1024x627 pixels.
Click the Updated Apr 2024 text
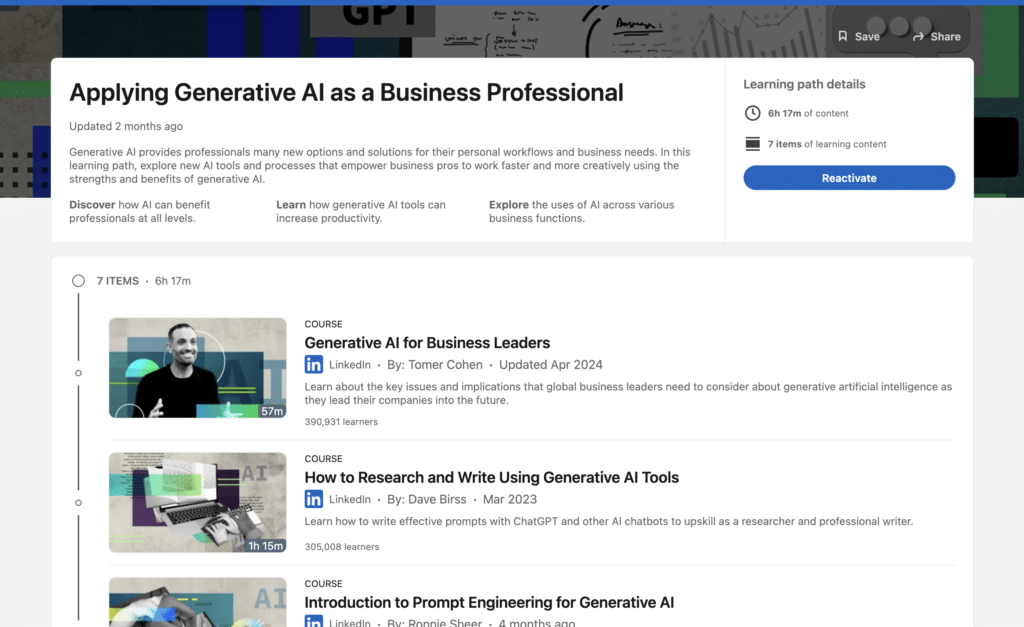[x=551, y=364]
